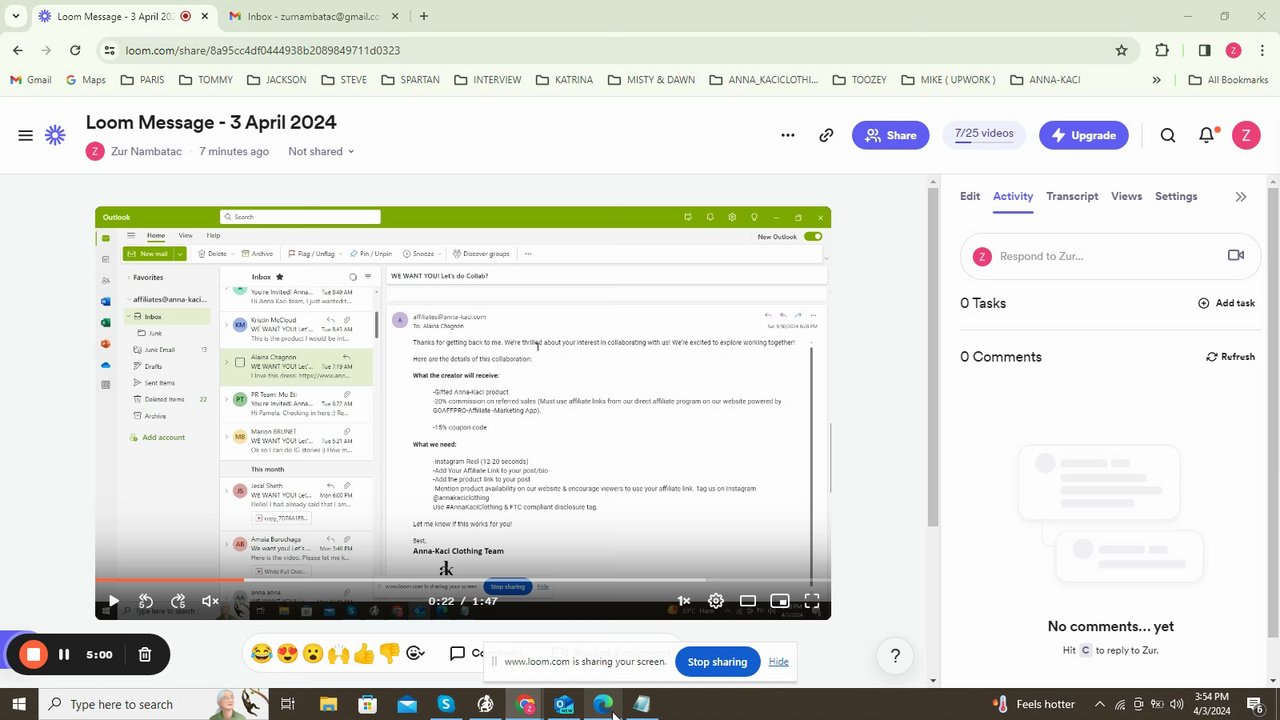Switch to the Edit tab
The width and height of the screenshot is (1280, 720).
pos(970,196)
